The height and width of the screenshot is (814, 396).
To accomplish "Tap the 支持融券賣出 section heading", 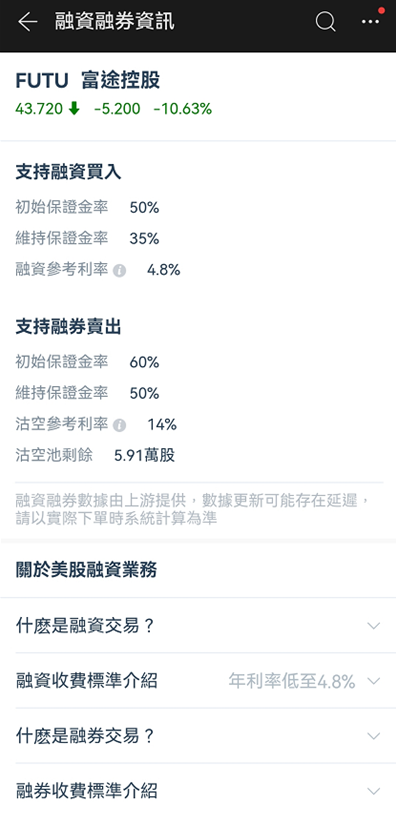I will [x=69, y=328].
